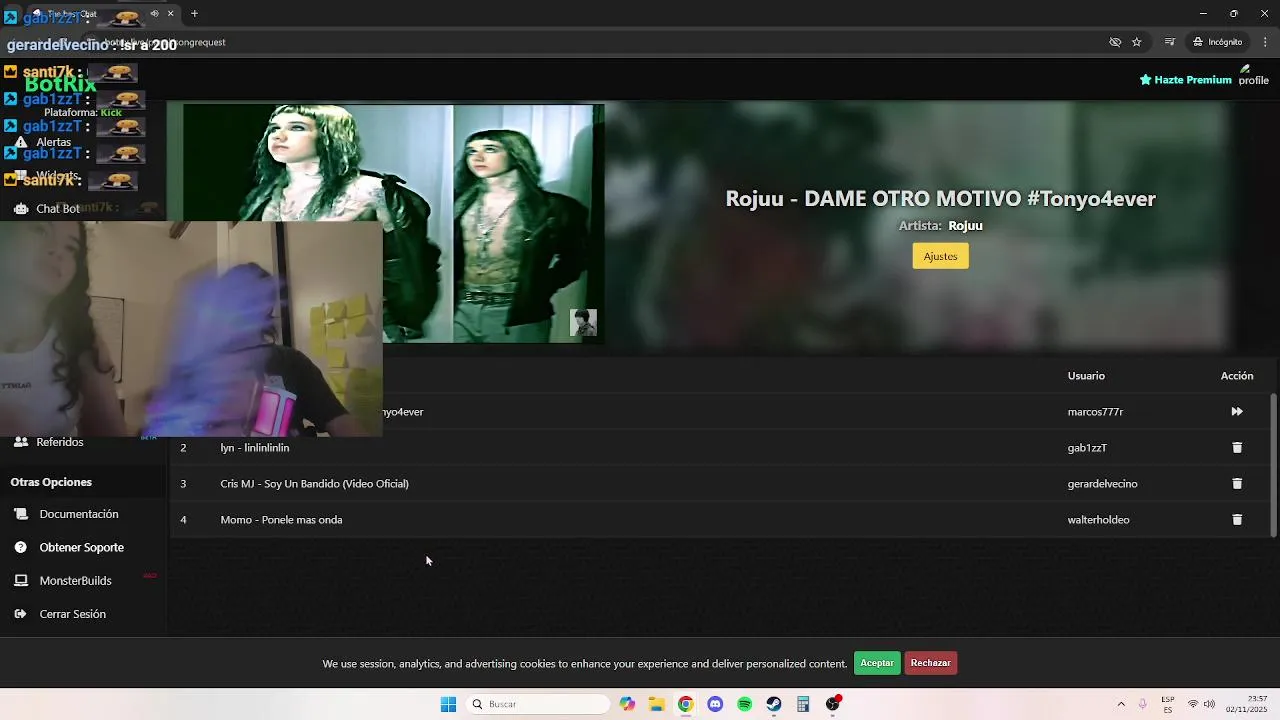
Task: Open Chat Bot sidebar entry
Action: pos(58,209)
